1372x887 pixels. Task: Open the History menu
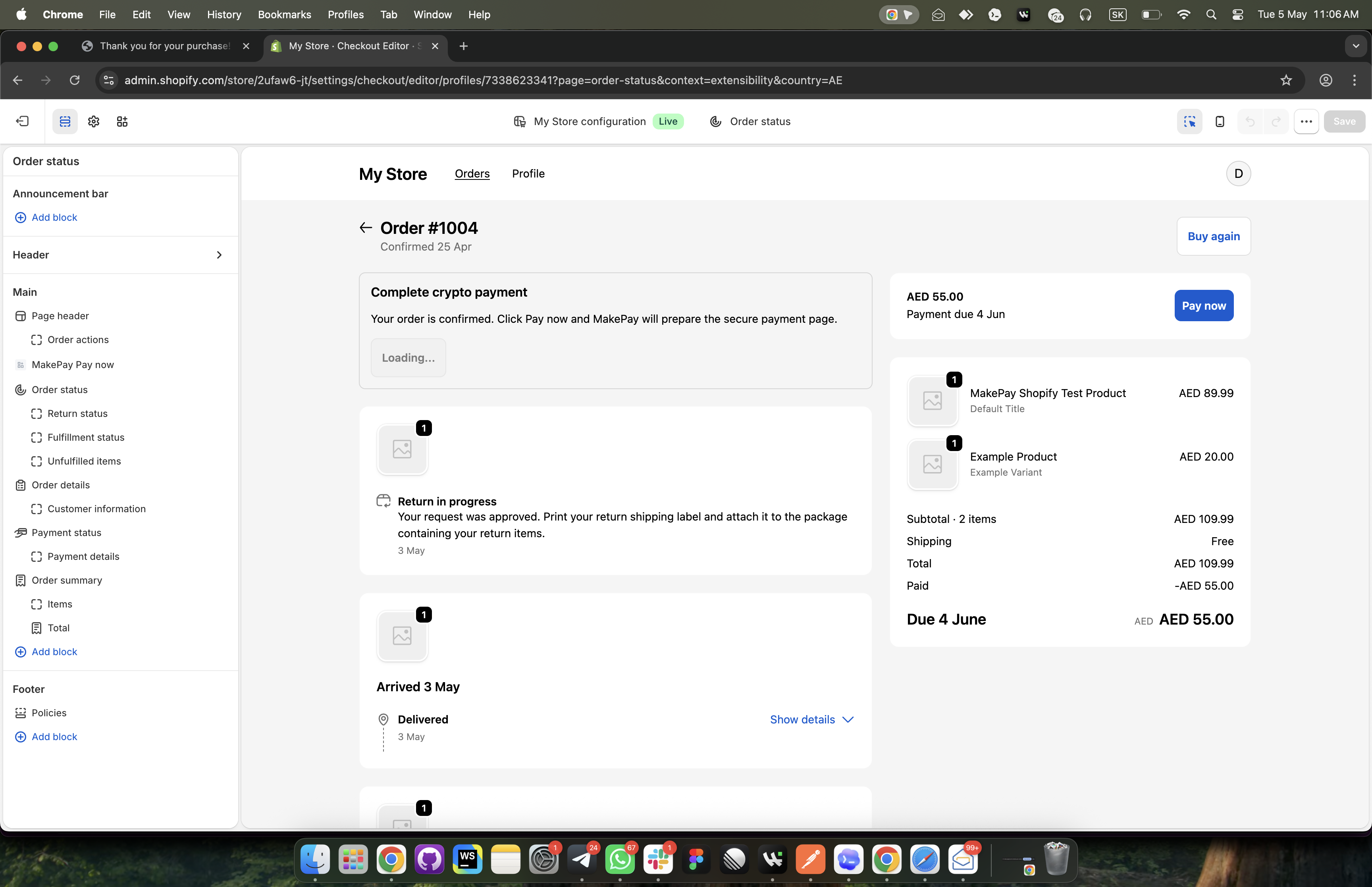tap(224, 14)
